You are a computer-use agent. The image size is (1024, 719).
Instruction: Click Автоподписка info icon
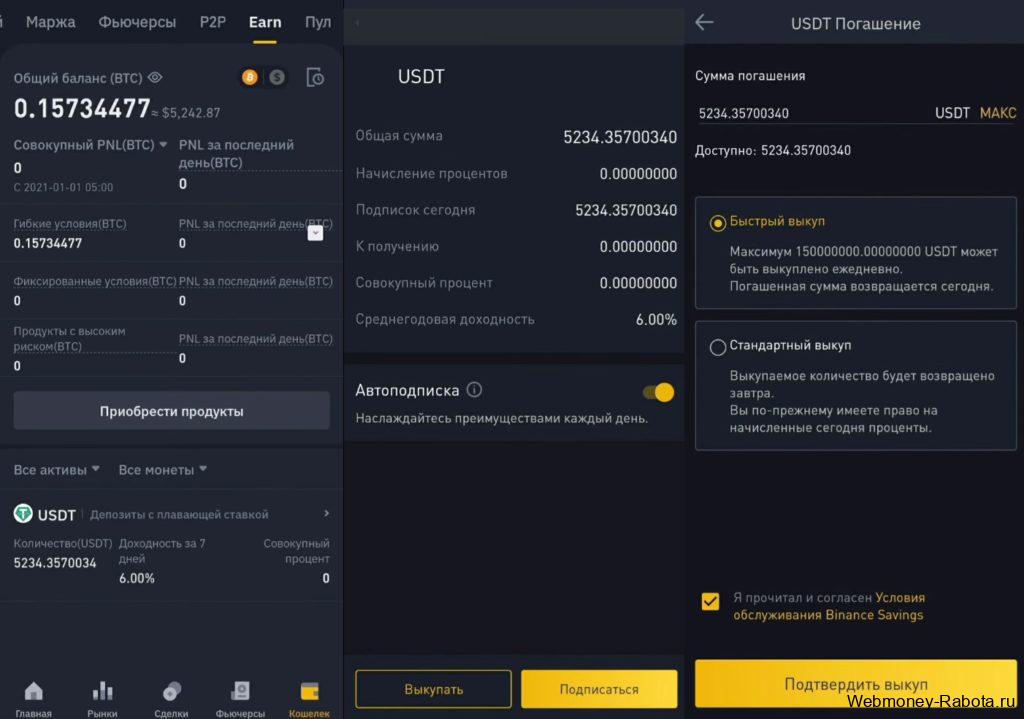(x=475, y=390)
